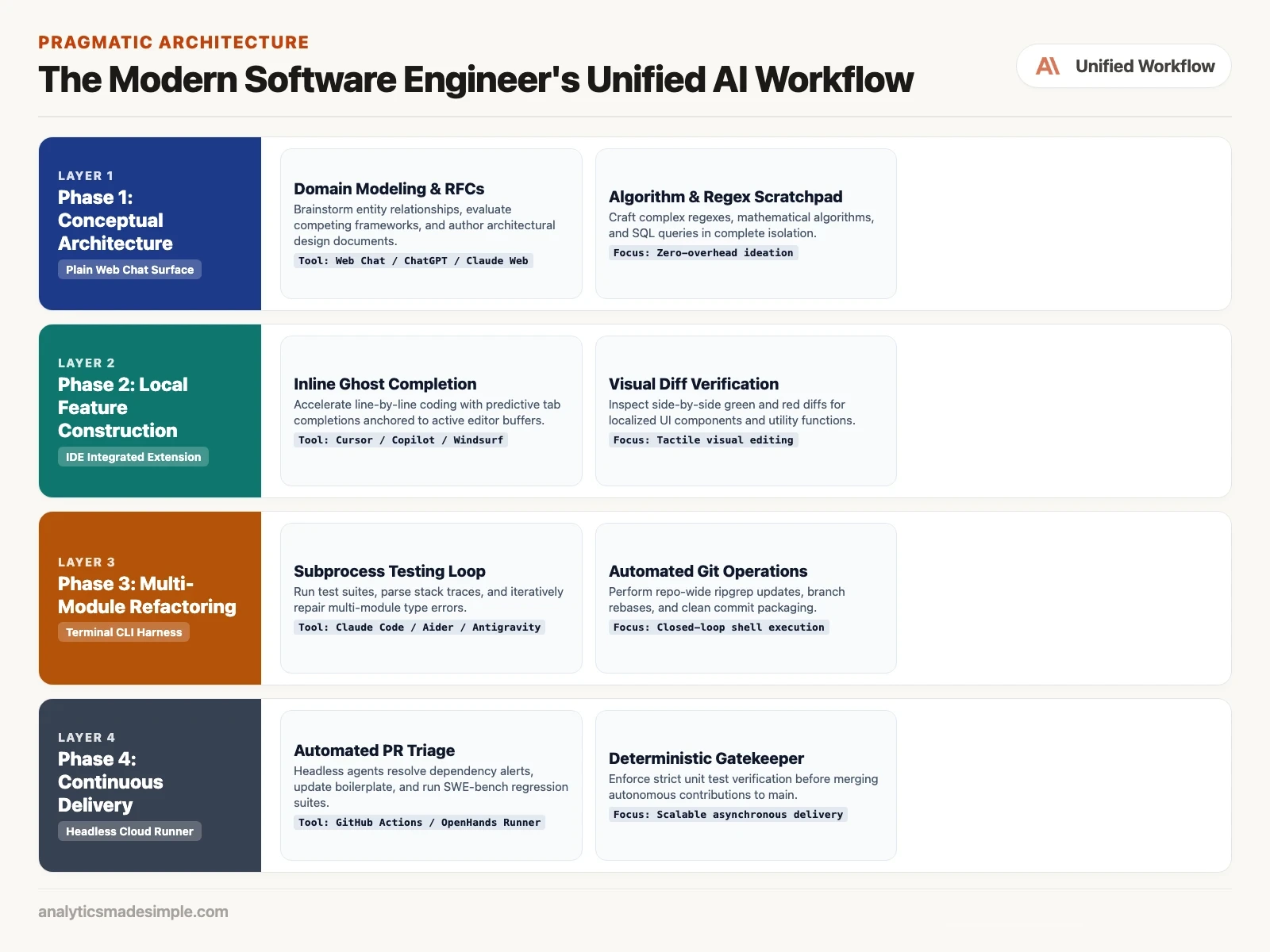Select the Visual Diff Verification heading
The image size is (1270, 952).
(x=694, y=384)
